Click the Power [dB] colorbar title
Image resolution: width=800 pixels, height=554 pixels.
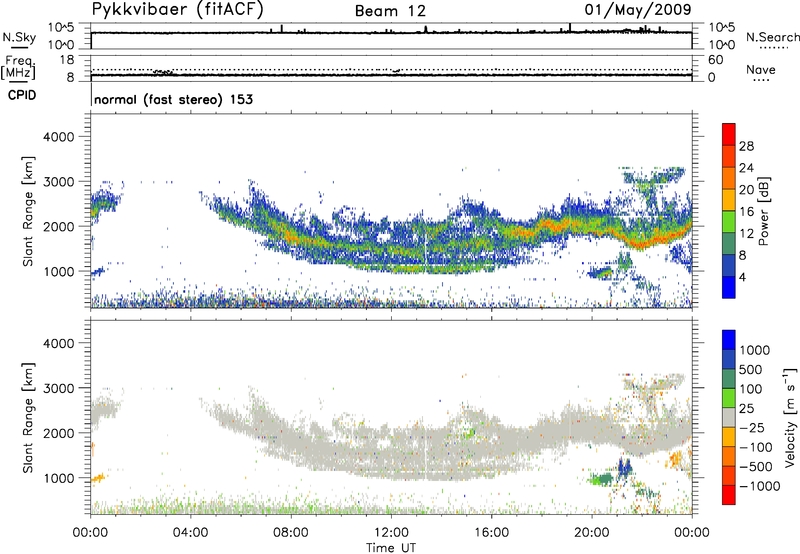click(x=764, y=211)
